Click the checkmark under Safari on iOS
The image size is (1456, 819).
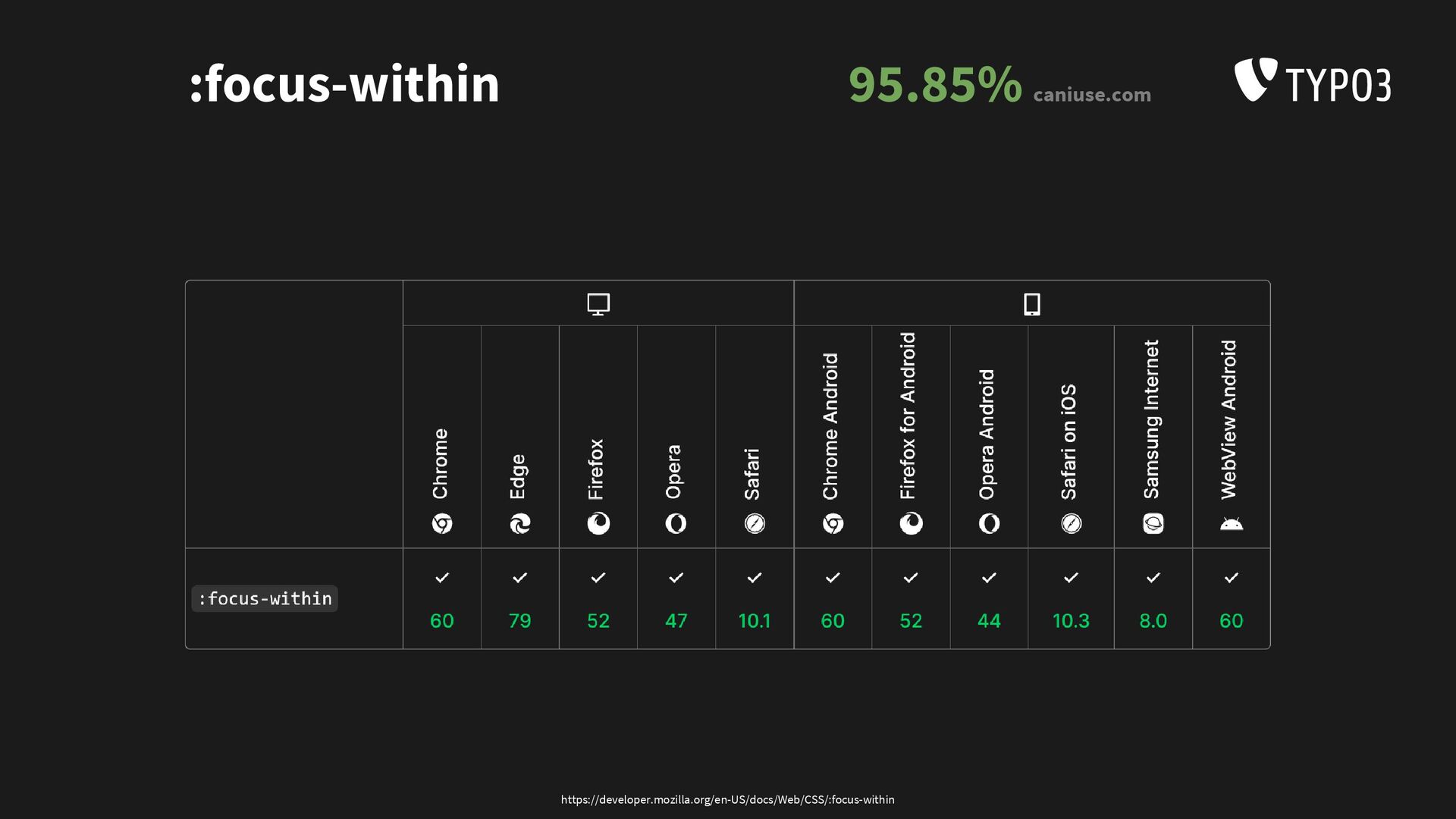(1071, 578)
